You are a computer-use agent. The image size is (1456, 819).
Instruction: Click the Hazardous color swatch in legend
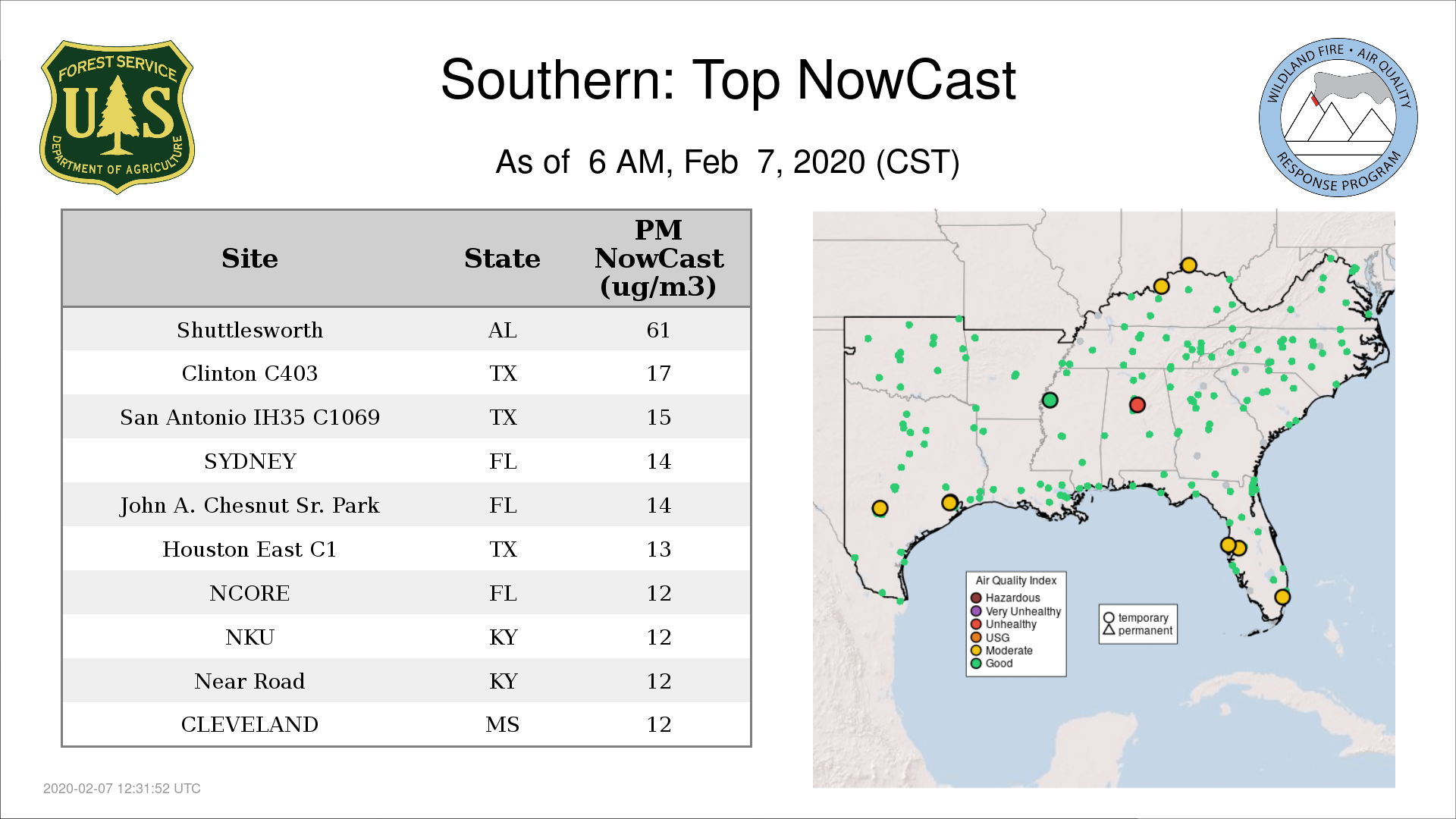tap(976, 598)
